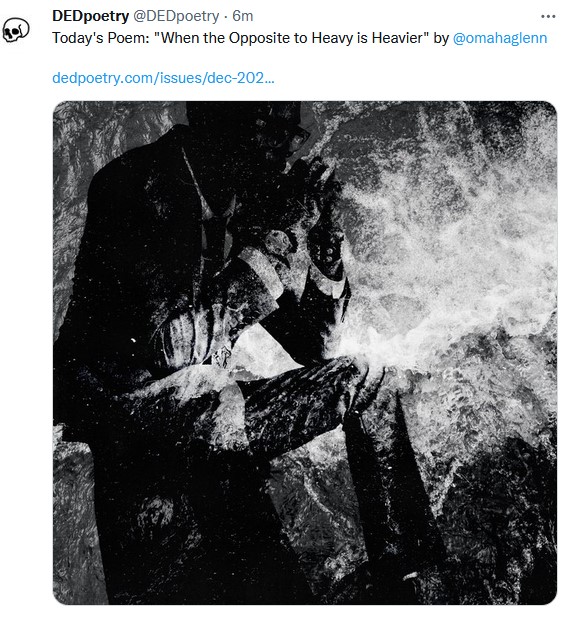Follow the dedpoetry.com/issues link
Viewport: 566px width, 619px height.
pos(163,78)
